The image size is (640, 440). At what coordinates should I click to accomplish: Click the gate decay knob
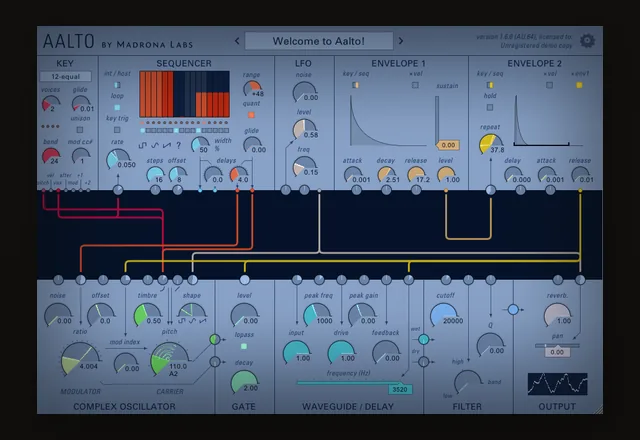pos(244,382)
